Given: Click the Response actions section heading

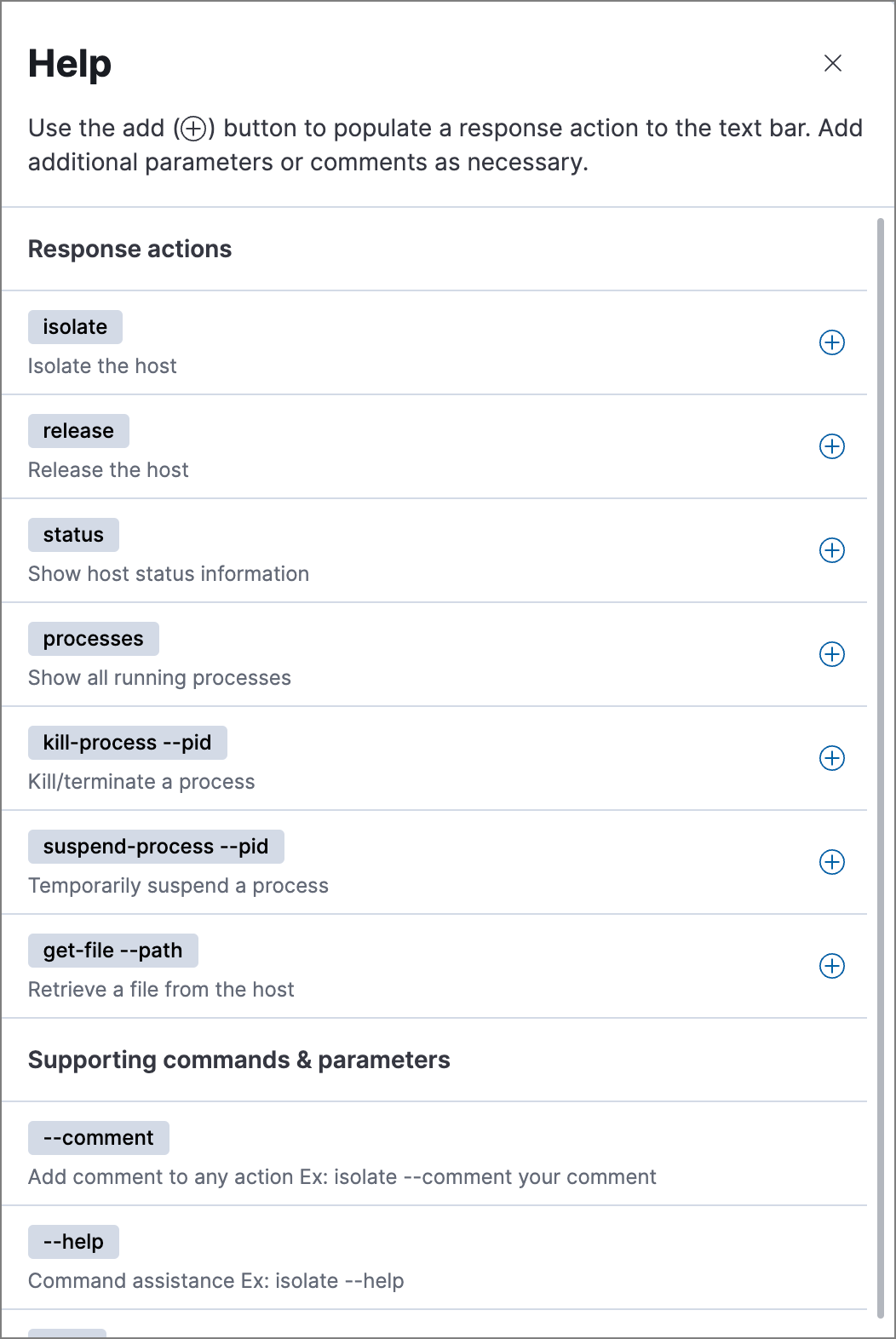Looking at the screenshot, I should coord(130,249).
